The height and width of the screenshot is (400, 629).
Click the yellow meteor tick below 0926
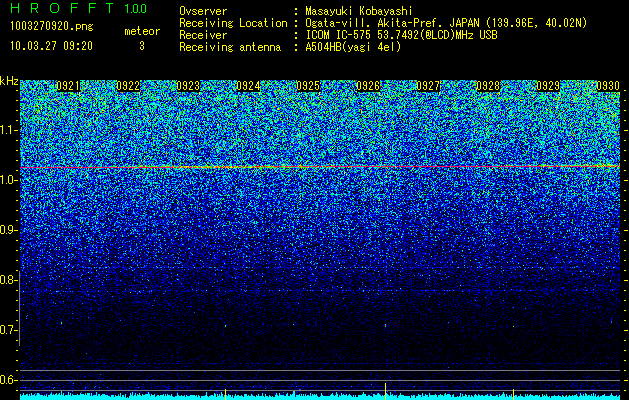tap(386, 391)
